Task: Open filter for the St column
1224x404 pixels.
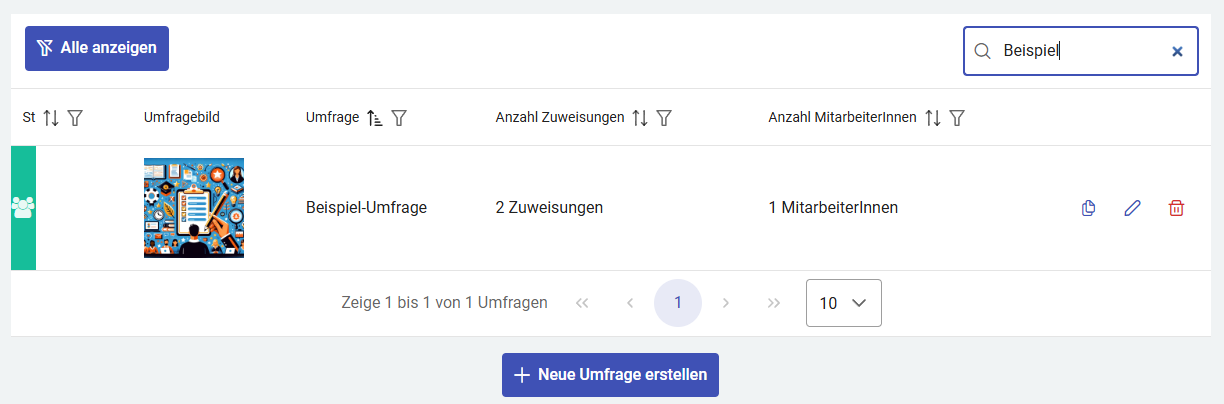Action: pyautogui.click(x=75, y=118)
